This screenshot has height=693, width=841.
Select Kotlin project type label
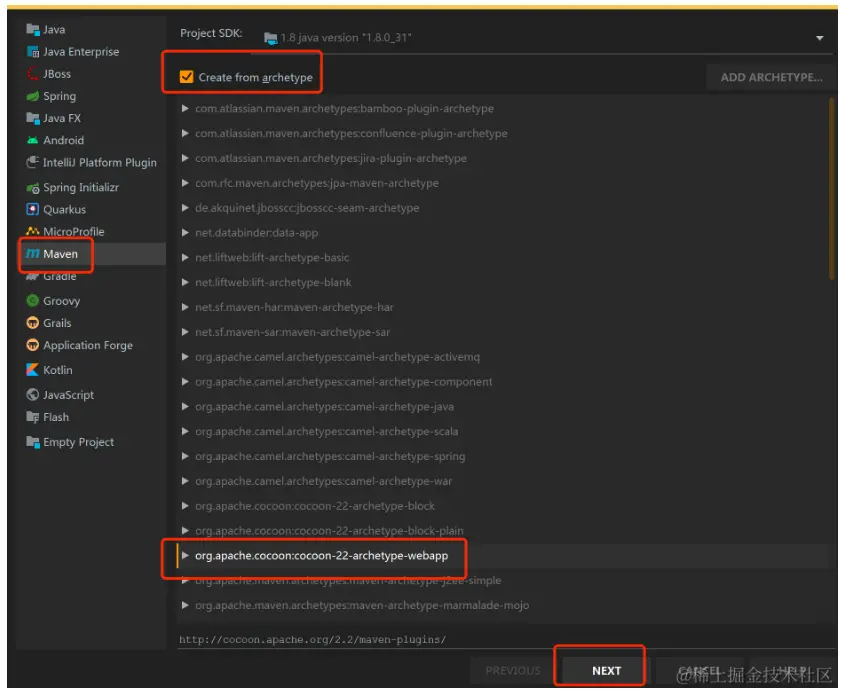[57, 370]
